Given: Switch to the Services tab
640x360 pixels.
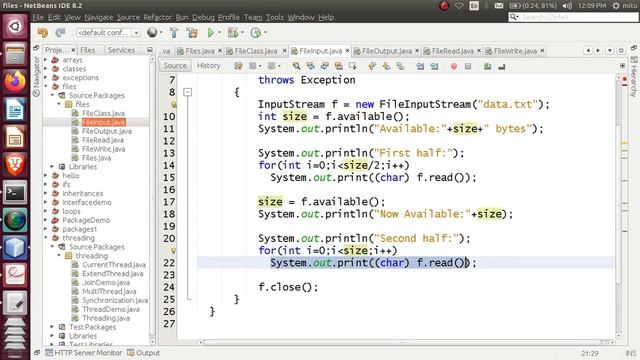Looking at the screenshot, I should [121, 50].
